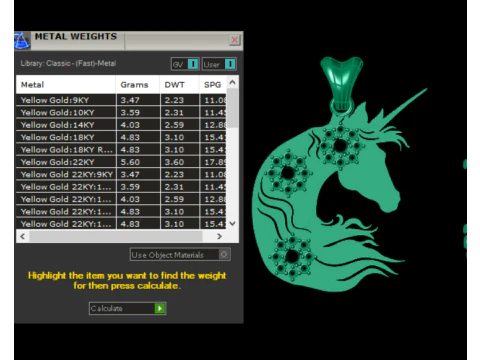Click the horizontal scroll right arrow
This screenshot has width=480, height=360.
click(x=219, y=236)
